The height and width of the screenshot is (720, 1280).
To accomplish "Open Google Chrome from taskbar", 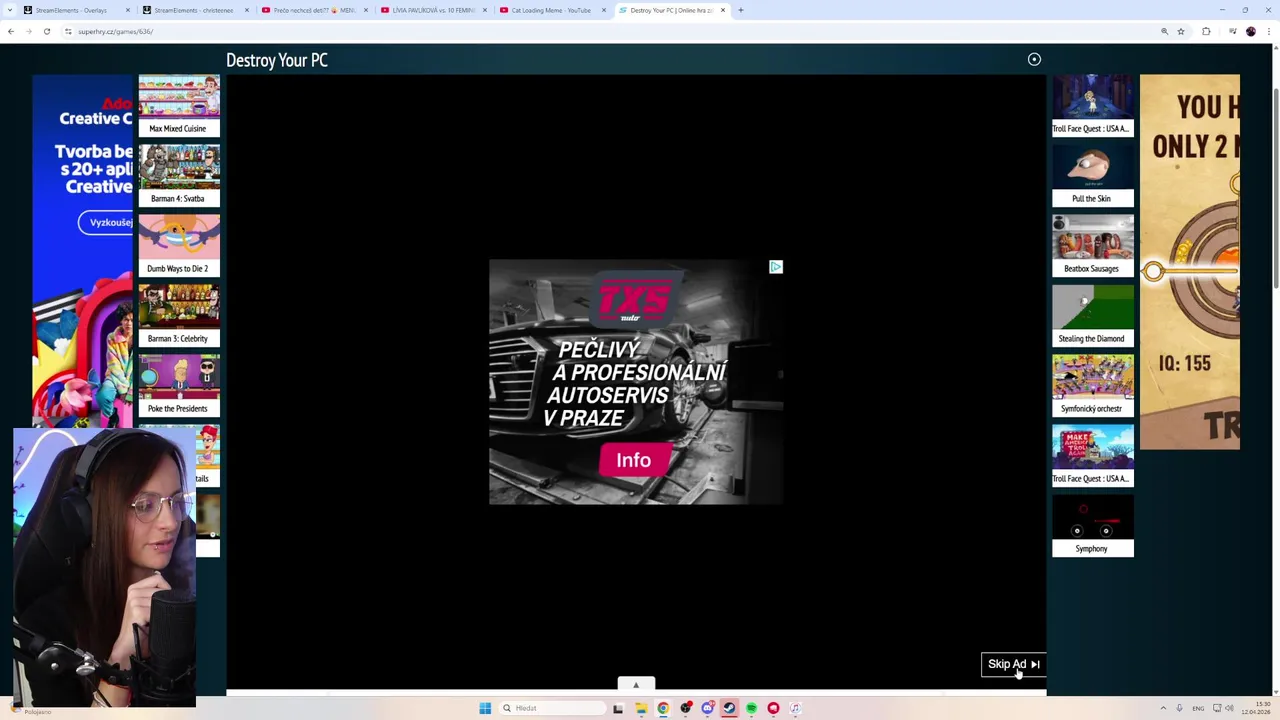I will click(663, 708).
